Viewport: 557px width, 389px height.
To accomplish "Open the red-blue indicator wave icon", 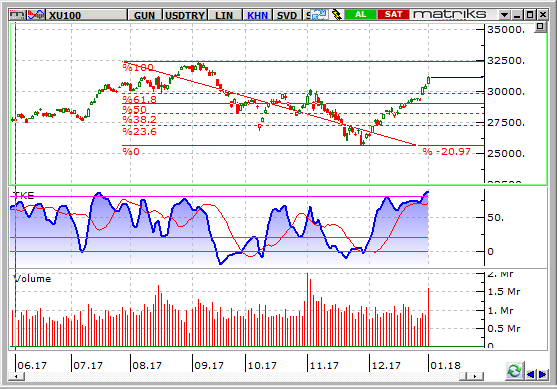I will (36, 15).
